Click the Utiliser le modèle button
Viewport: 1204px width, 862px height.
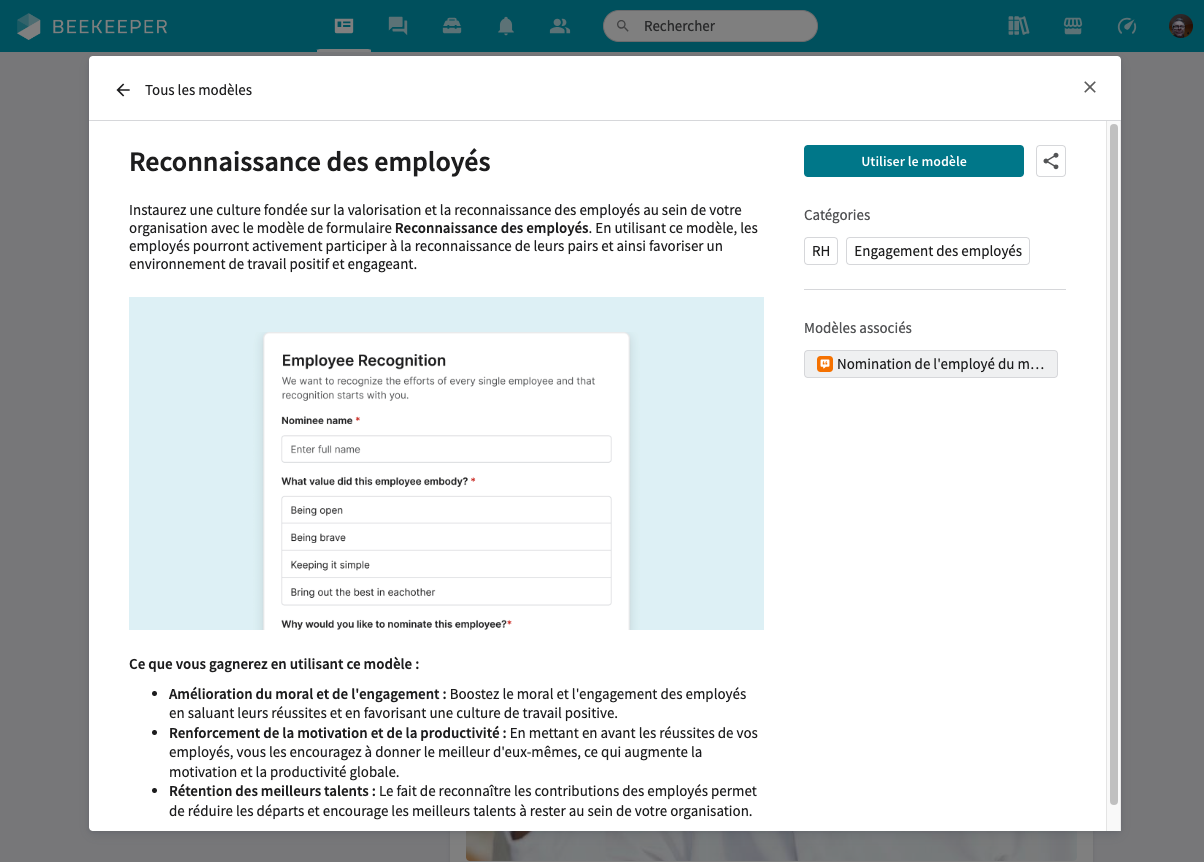(x=913, y=161)
